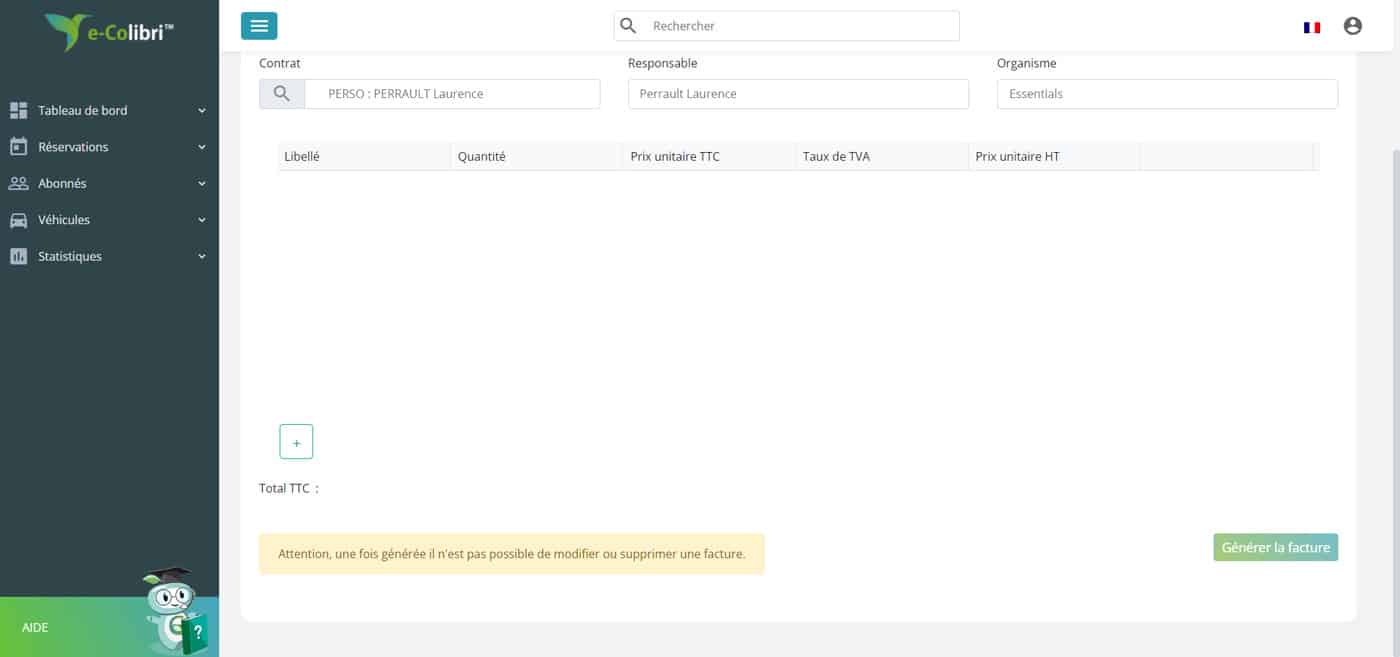Click the Quantité column header

pyautogui.click(x=537, y=157)
